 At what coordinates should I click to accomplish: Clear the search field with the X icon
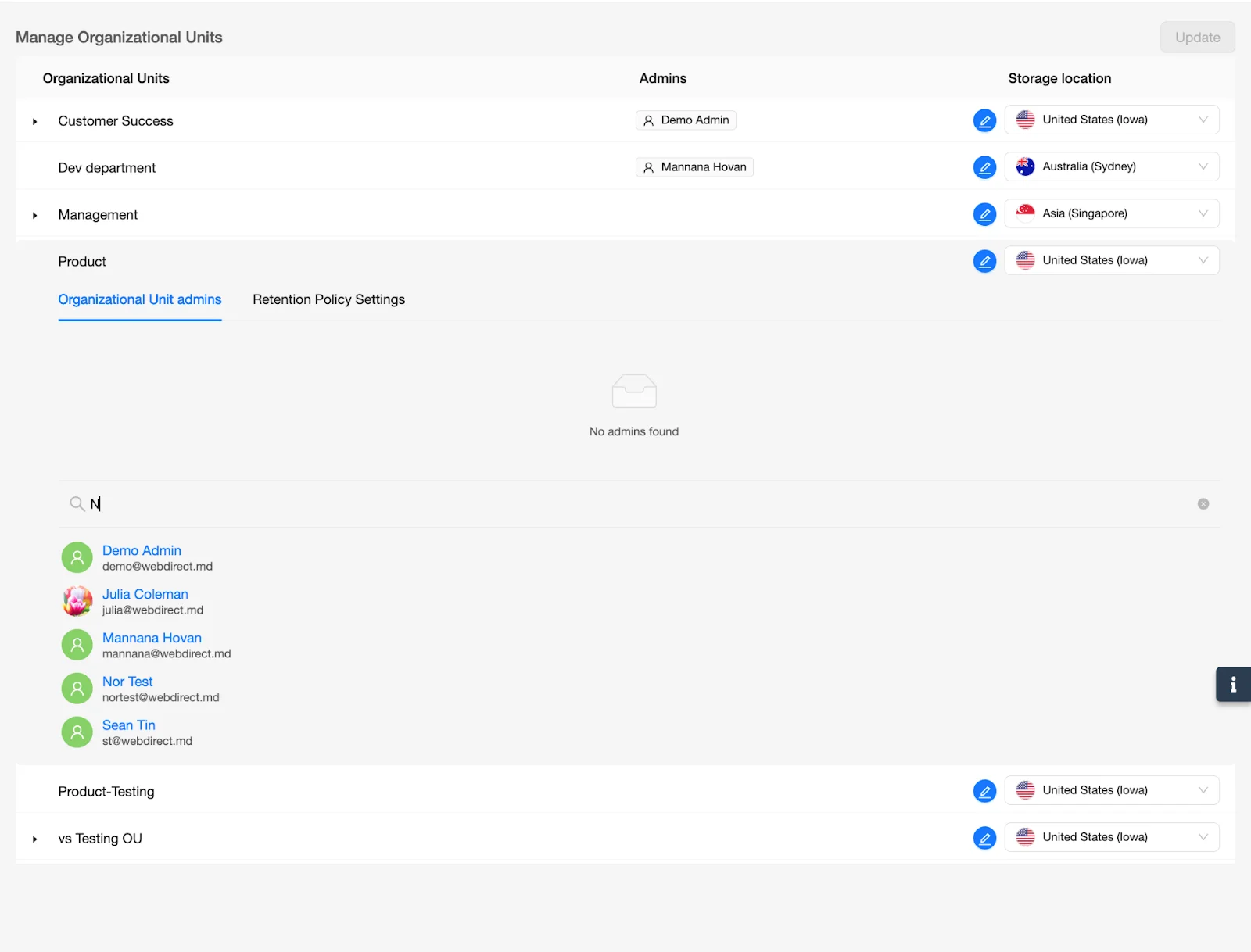[1202, 503]
